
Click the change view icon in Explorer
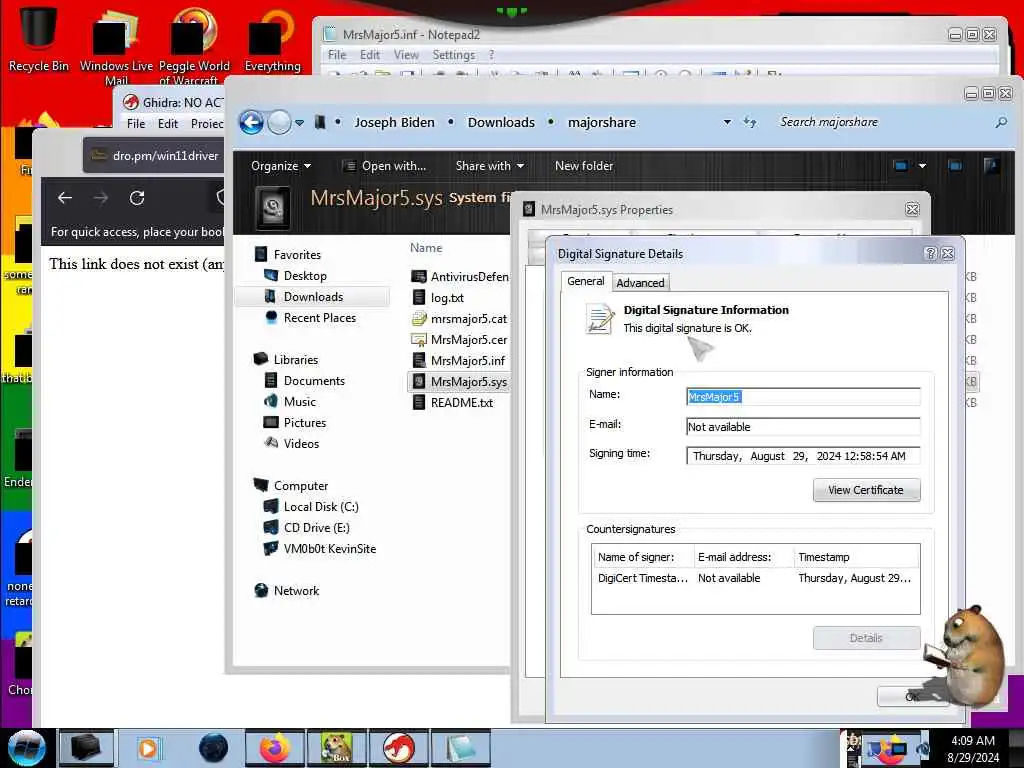tap(901, 166)
